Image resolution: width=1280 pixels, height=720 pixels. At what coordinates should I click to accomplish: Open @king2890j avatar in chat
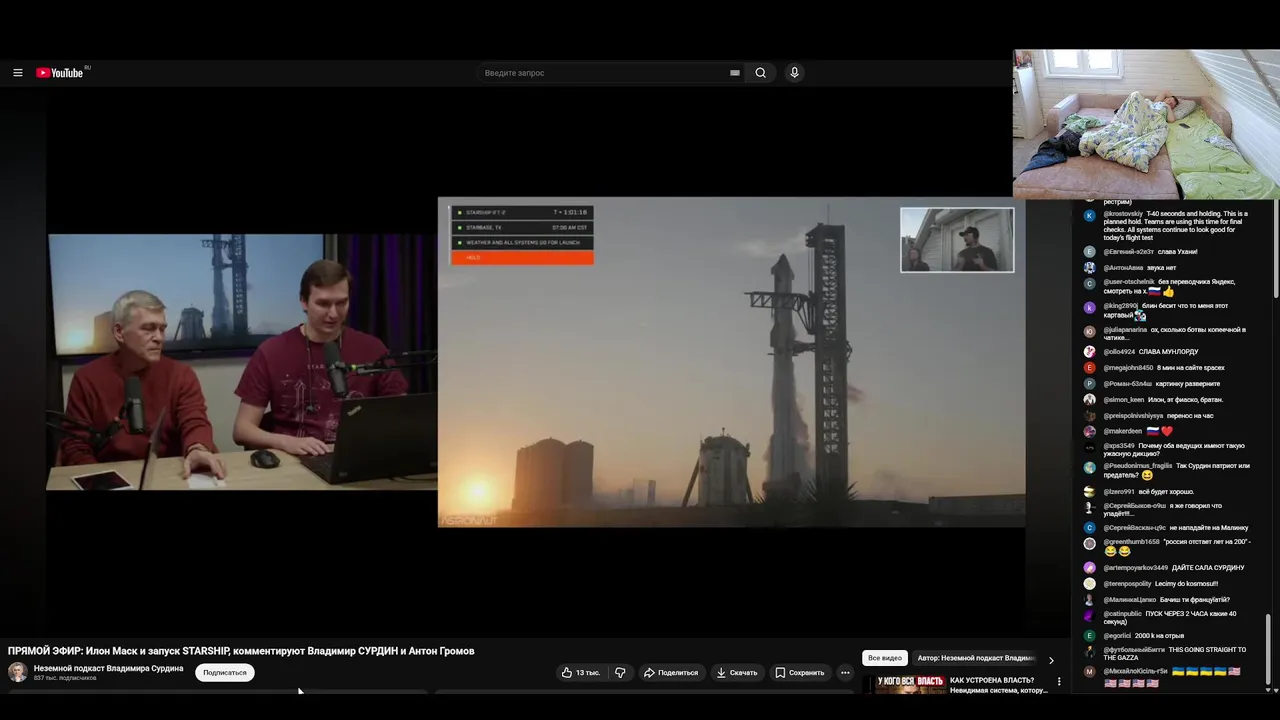[x=1090, y=308]
